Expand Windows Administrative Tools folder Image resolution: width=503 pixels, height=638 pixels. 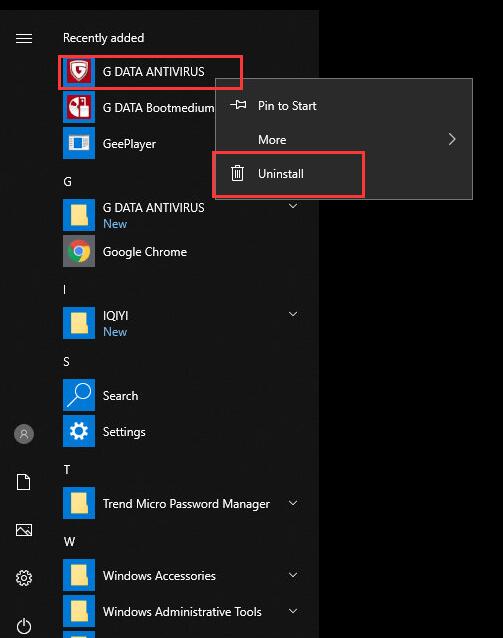pyautogui.click(x=293, y=611)
